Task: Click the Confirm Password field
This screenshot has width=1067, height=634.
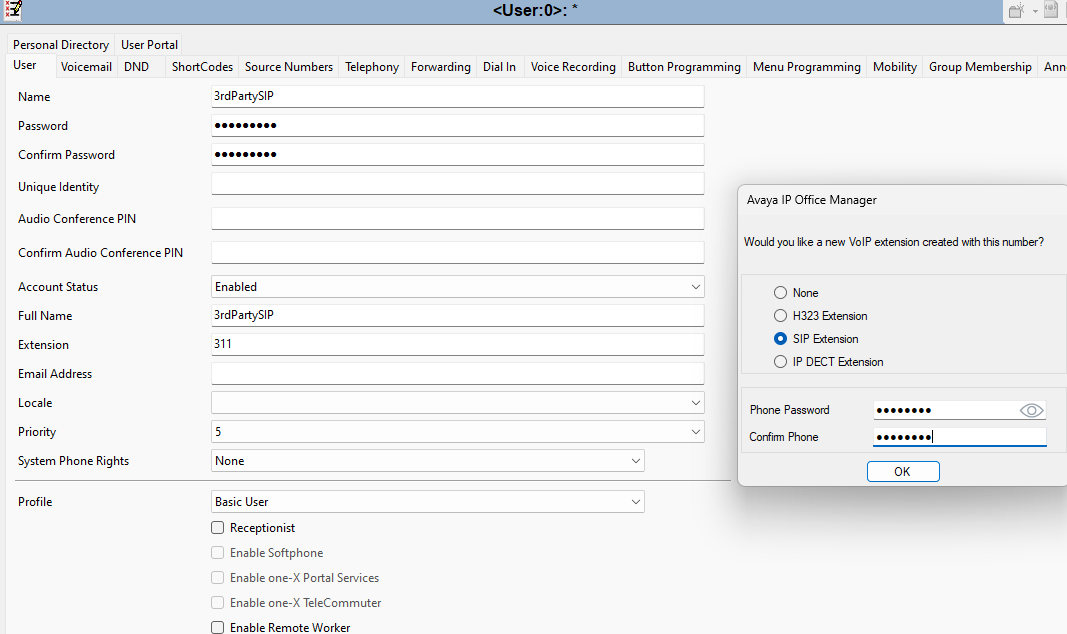Action: [x=457, y=154]
